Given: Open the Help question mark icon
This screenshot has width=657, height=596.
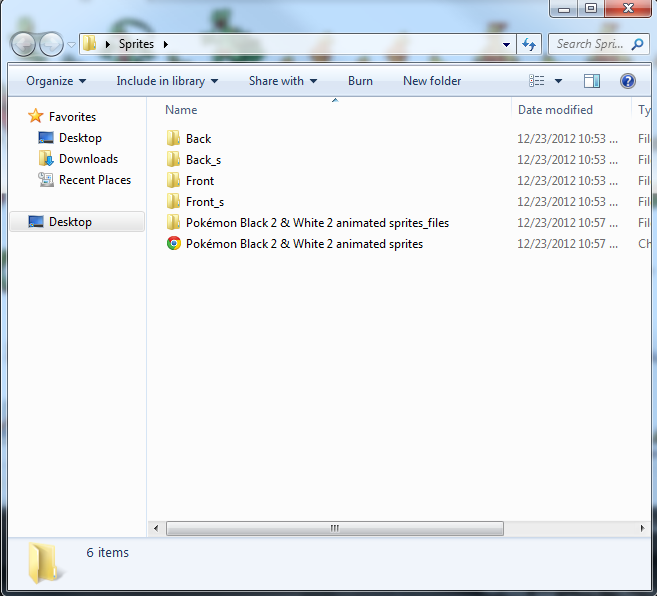Looking at the screenshot, I should coord(628,81).
